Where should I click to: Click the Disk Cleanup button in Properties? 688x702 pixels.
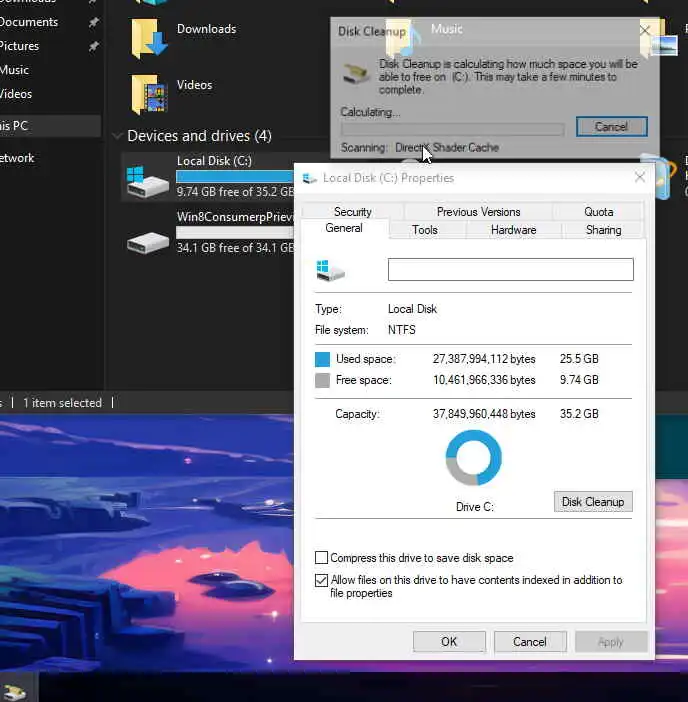pos(593,501)
